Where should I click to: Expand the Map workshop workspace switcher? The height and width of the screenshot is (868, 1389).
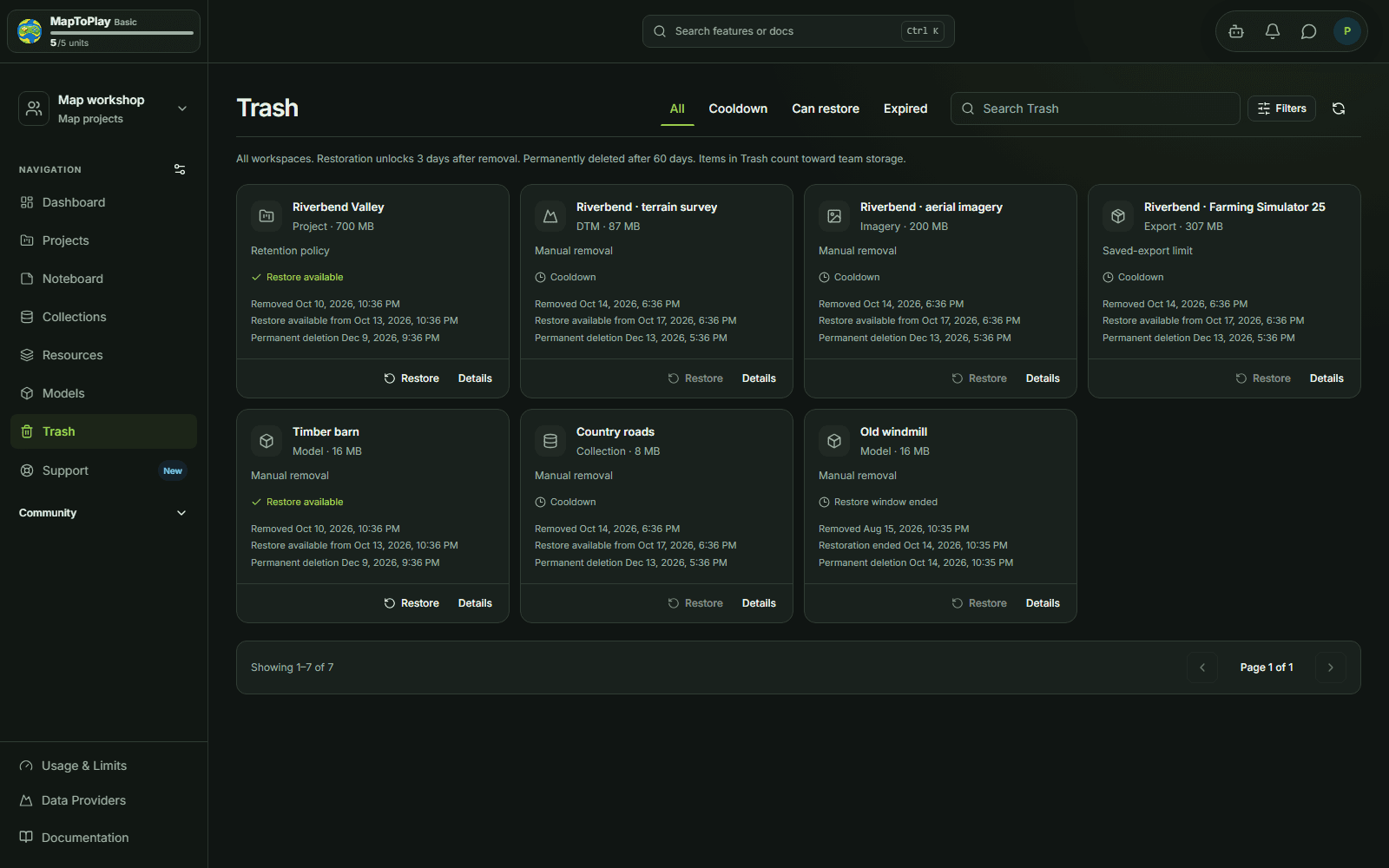pos(103,108)
